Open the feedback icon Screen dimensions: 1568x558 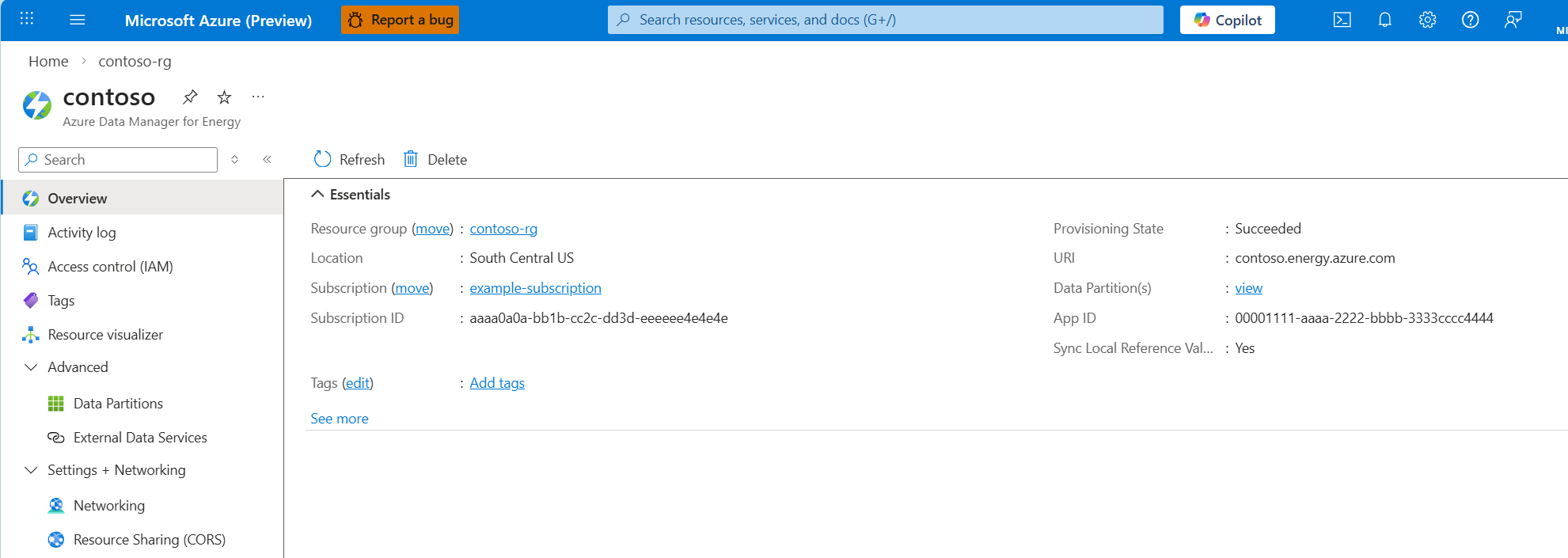[x=1513, y=20]
